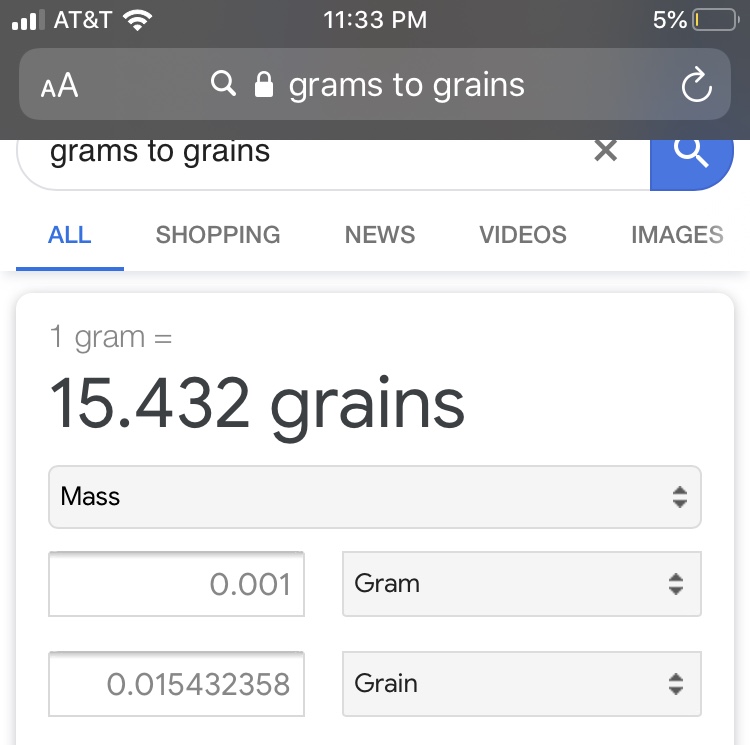Tap the Safari address bar text
The image size is (750, 745).
coord(407,85)
